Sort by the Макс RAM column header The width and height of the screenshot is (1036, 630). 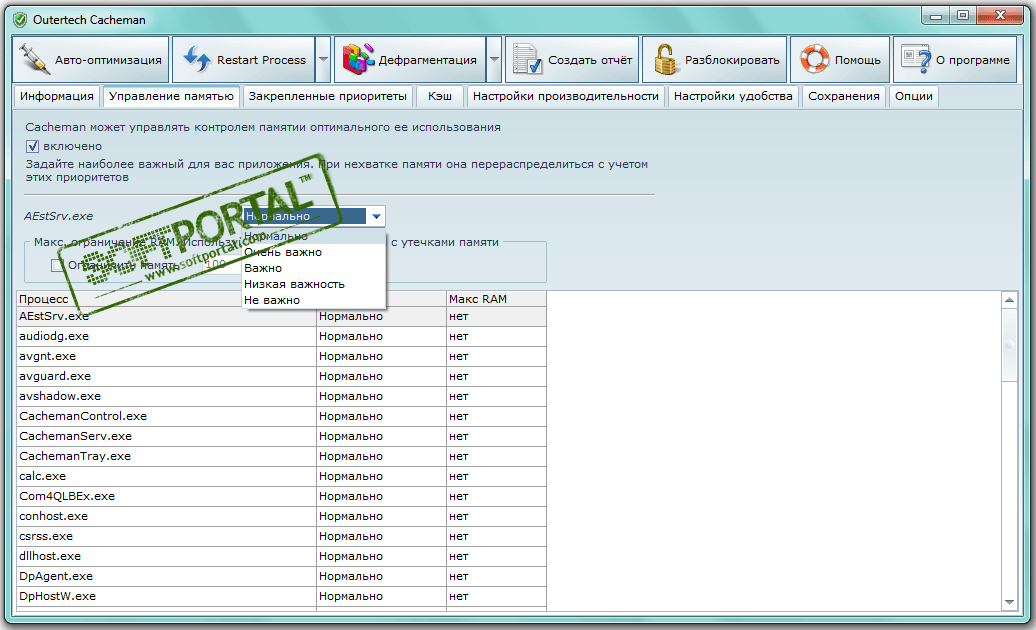point(496,299)
